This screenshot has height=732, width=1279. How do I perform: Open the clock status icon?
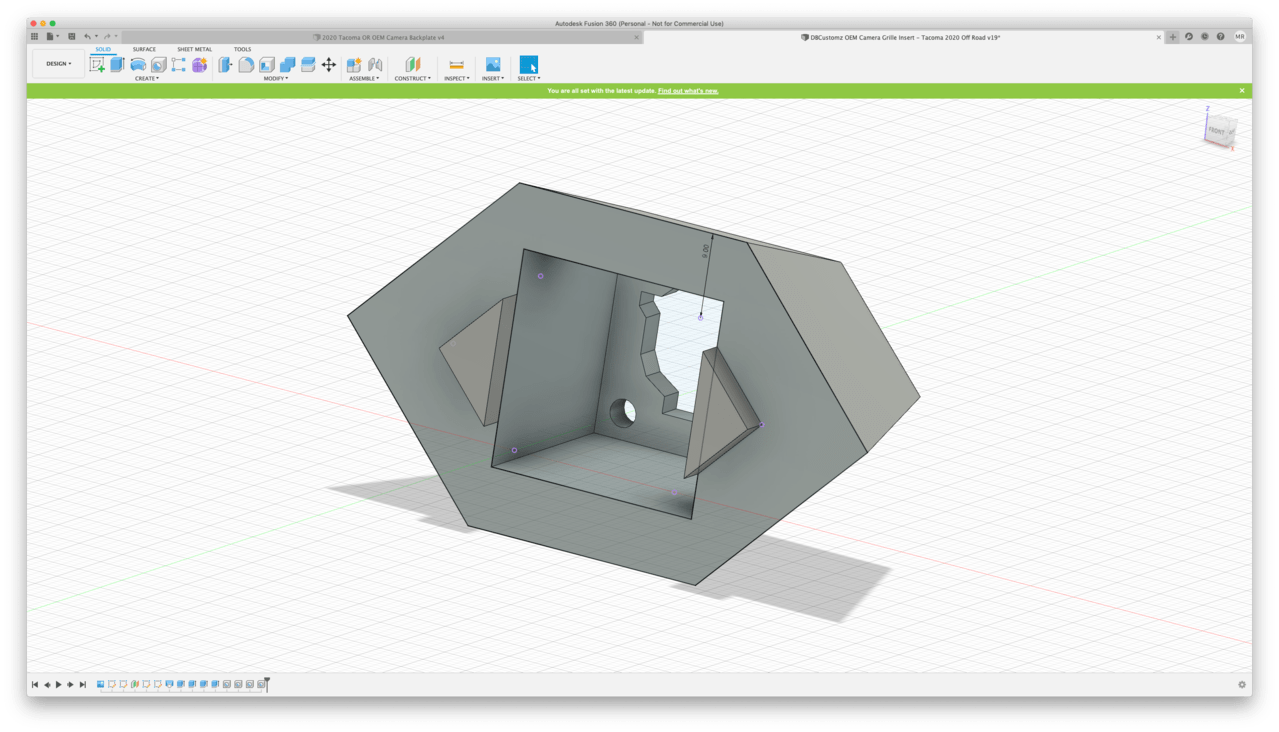point(1205,37)
